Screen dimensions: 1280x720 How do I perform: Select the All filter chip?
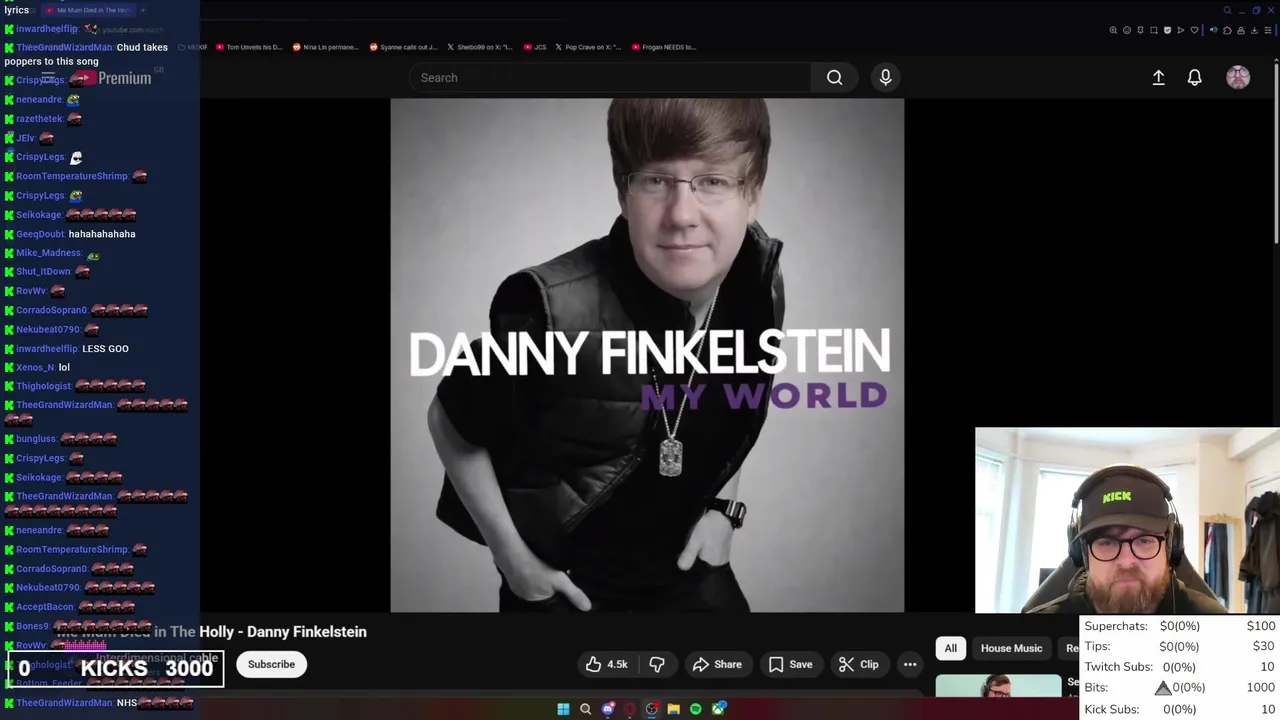951,648
